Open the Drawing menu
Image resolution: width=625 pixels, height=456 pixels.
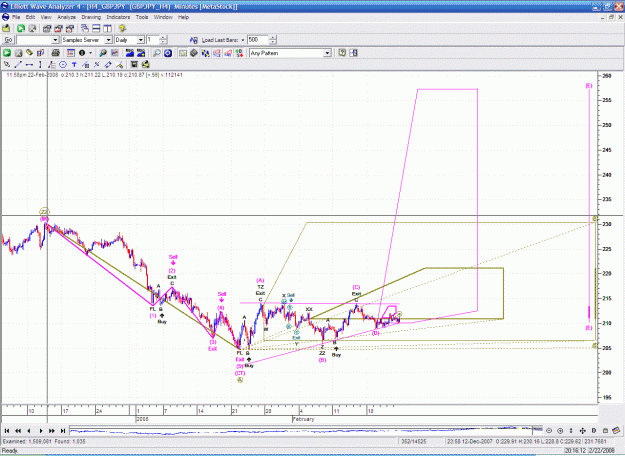91,17
